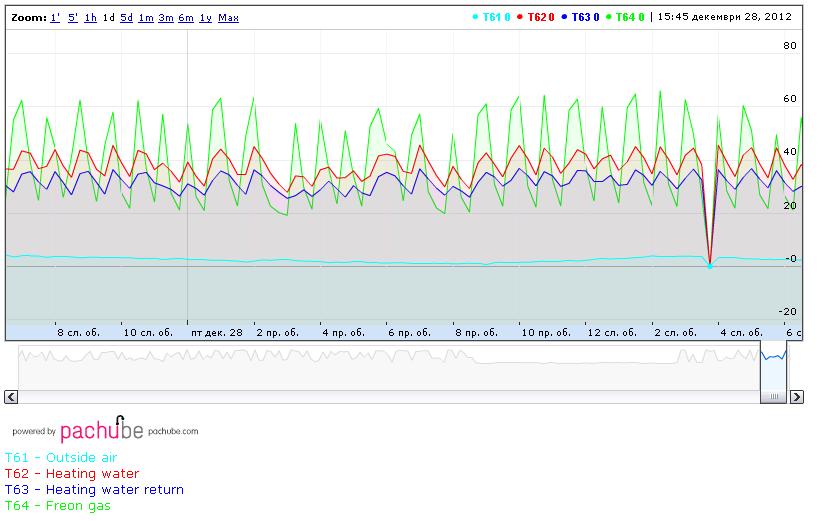The width and height of the screenshot is (824, 521).
Task: Switch zoom to 3m range
Action: 166,18
